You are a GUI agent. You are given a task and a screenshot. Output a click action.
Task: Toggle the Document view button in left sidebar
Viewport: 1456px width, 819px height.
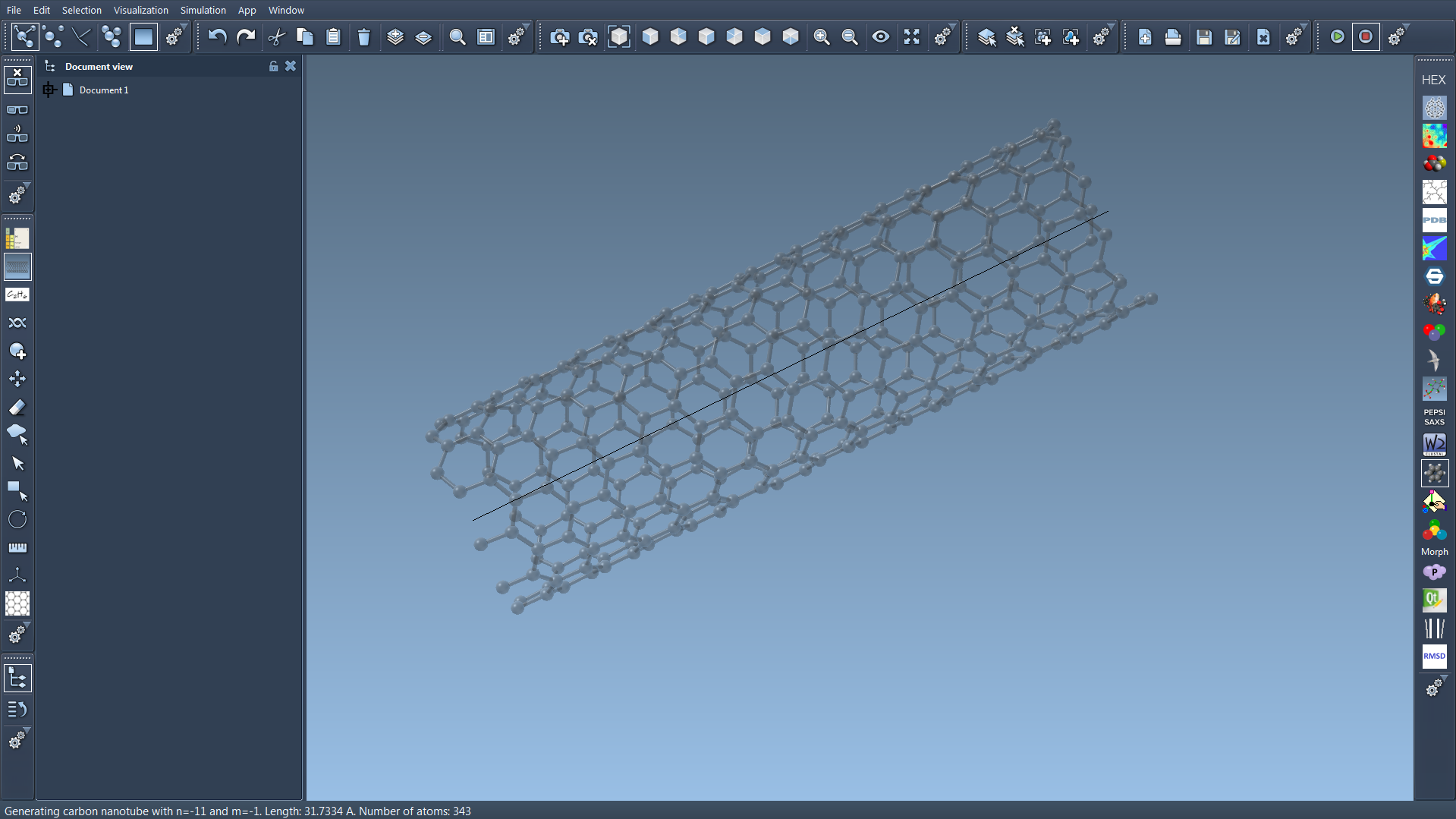(x=17, y=678)
